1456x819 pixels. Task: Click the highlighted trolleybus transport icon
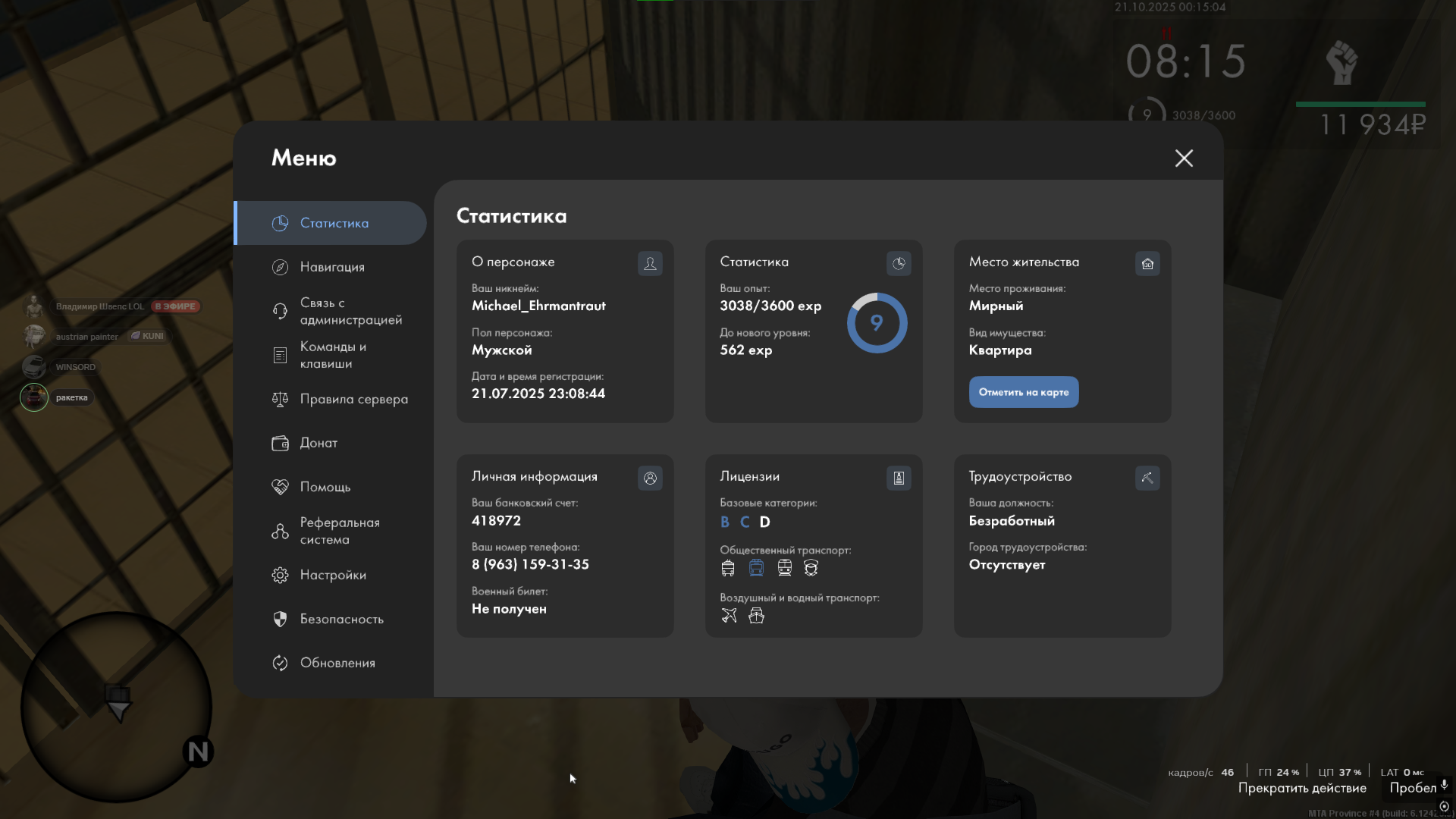756,568
